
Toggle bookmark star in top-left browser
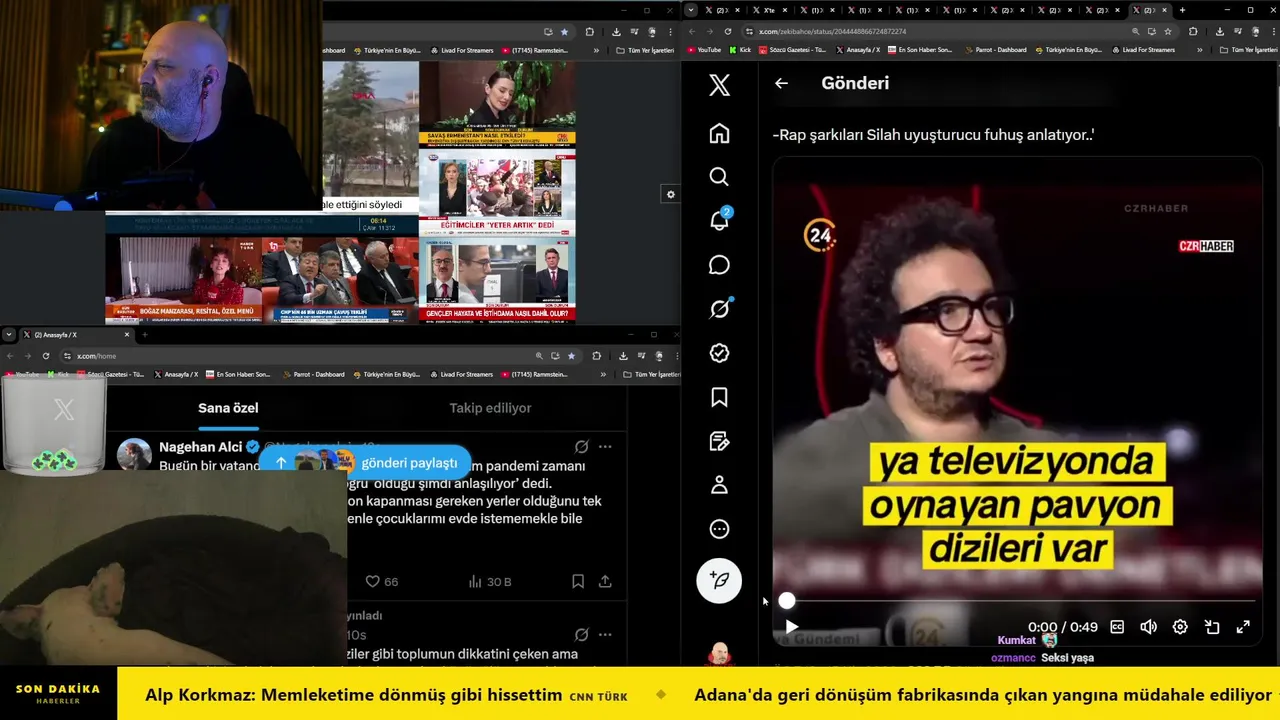[564, 32]
